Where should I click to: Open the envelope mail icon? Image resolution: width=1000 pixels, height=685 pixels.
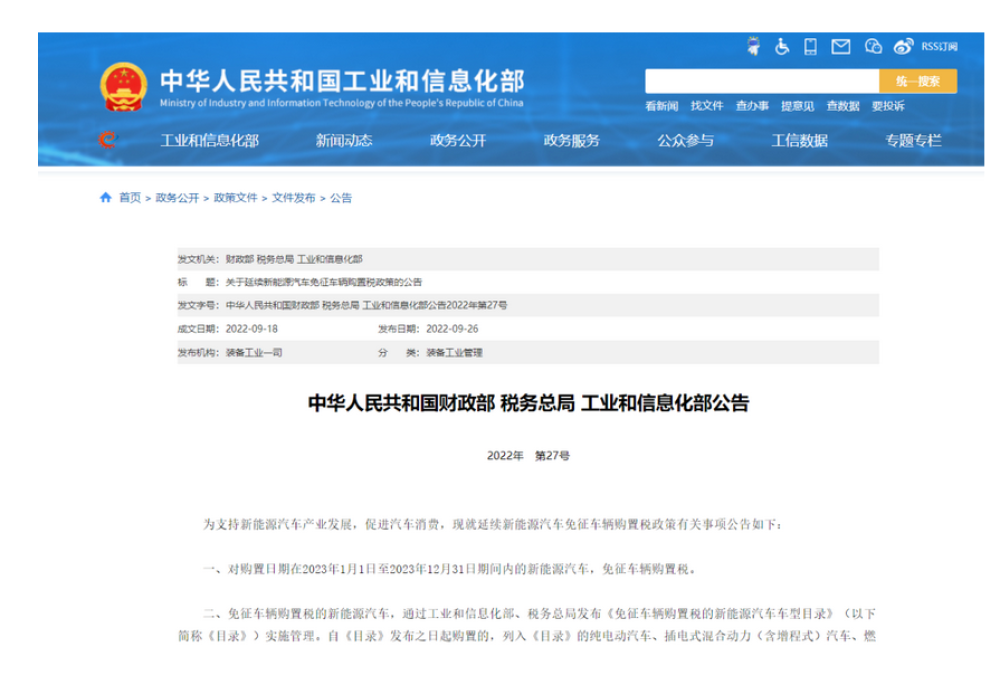click(x=841, y=47)
